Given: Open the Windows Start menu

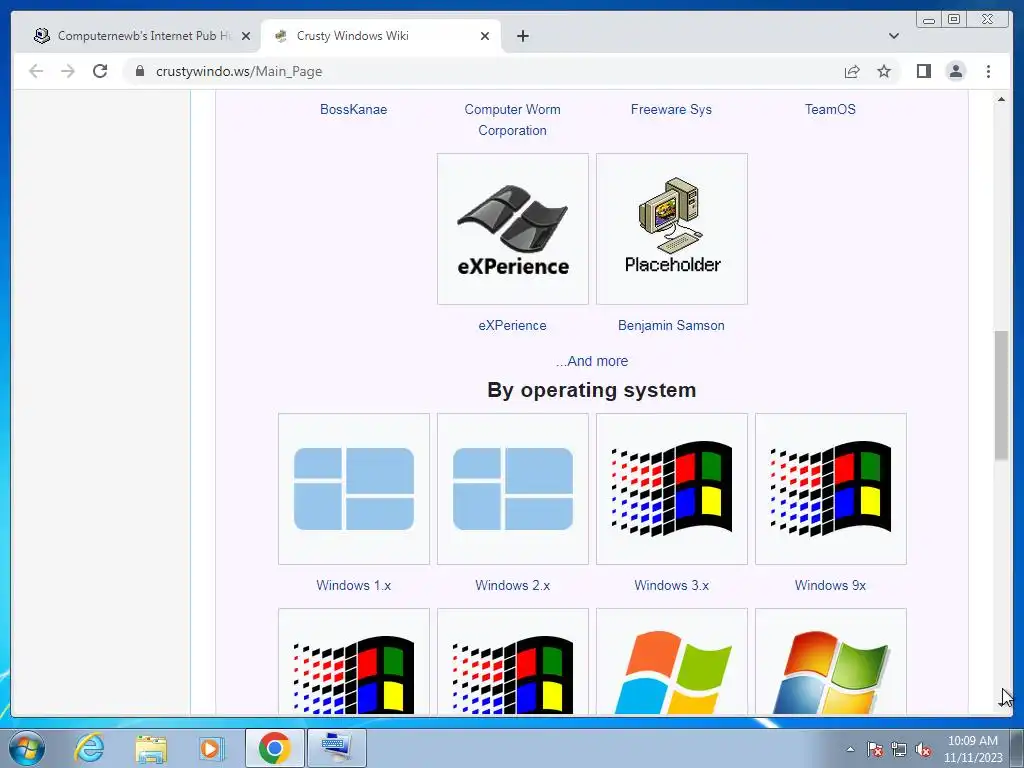Looking at the screenshot, I should [27, 748].
